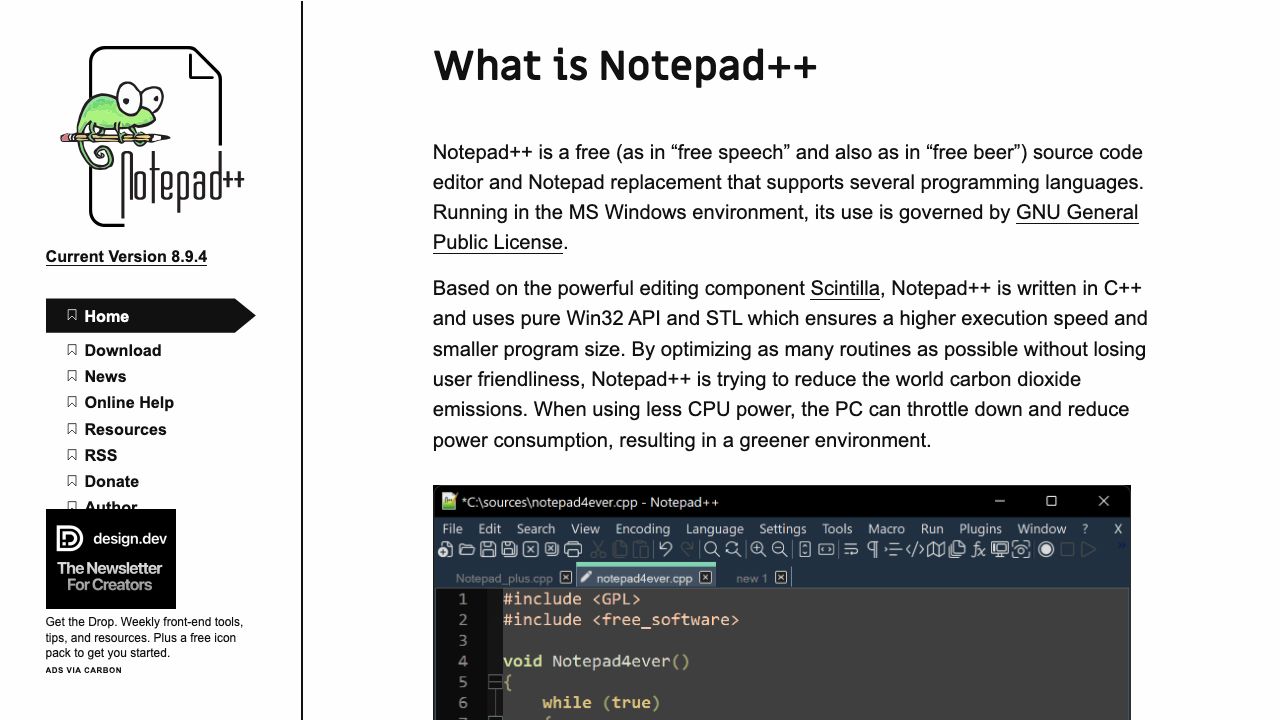Close the Notepad_plus.cpp tab
The image size is (1280, 720).
pos(566,577)
